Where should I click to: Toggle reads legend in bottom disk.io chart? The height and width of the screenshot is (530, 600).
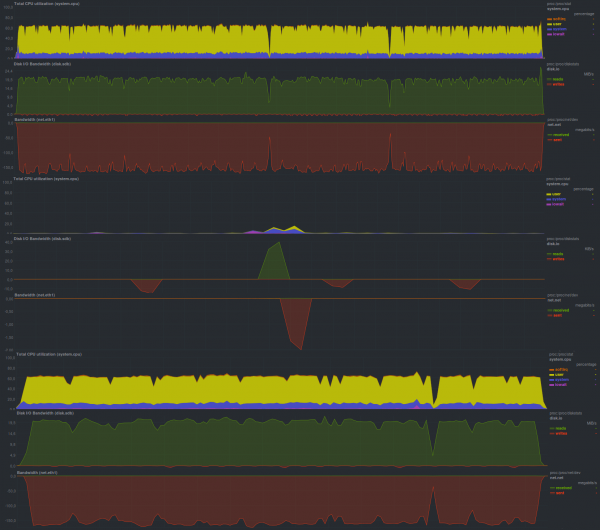558,427
